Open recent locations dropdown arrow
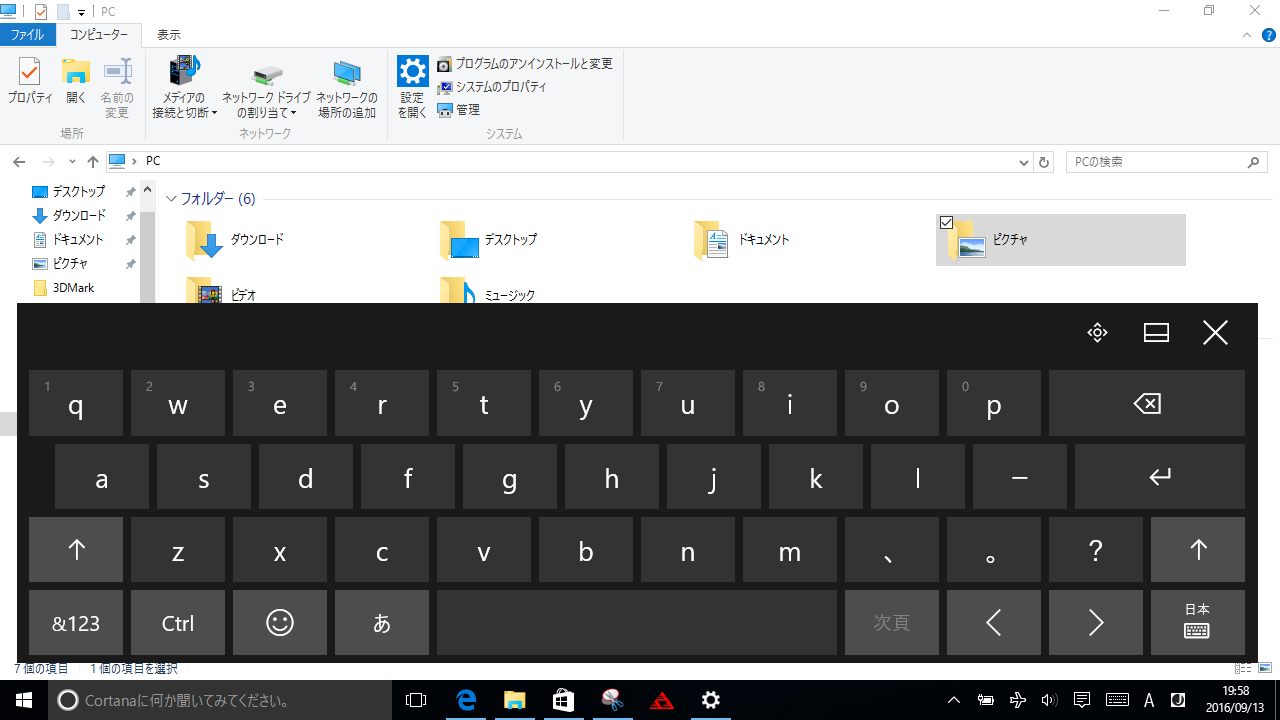 tap(72, 162)
